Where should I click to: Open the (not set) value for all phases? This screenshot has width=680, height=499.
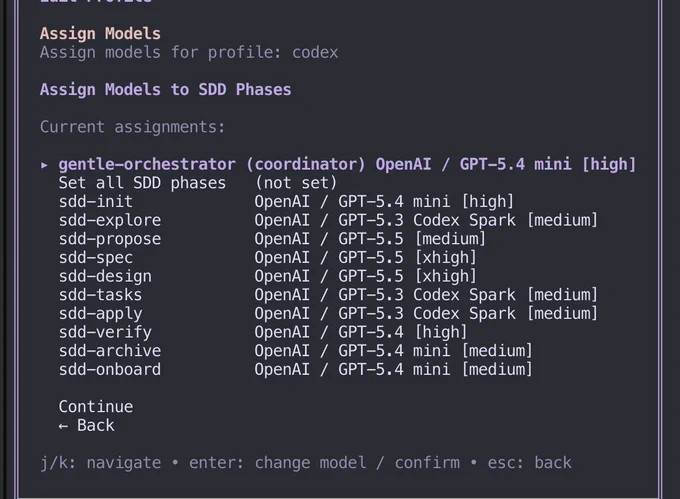coord(296,183)
